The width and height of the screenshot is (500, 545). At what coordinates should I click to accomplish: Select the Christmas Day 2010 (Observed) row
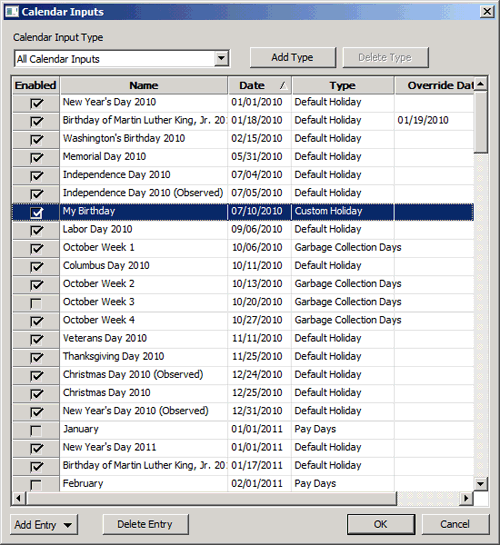click(x=243, y=374)
